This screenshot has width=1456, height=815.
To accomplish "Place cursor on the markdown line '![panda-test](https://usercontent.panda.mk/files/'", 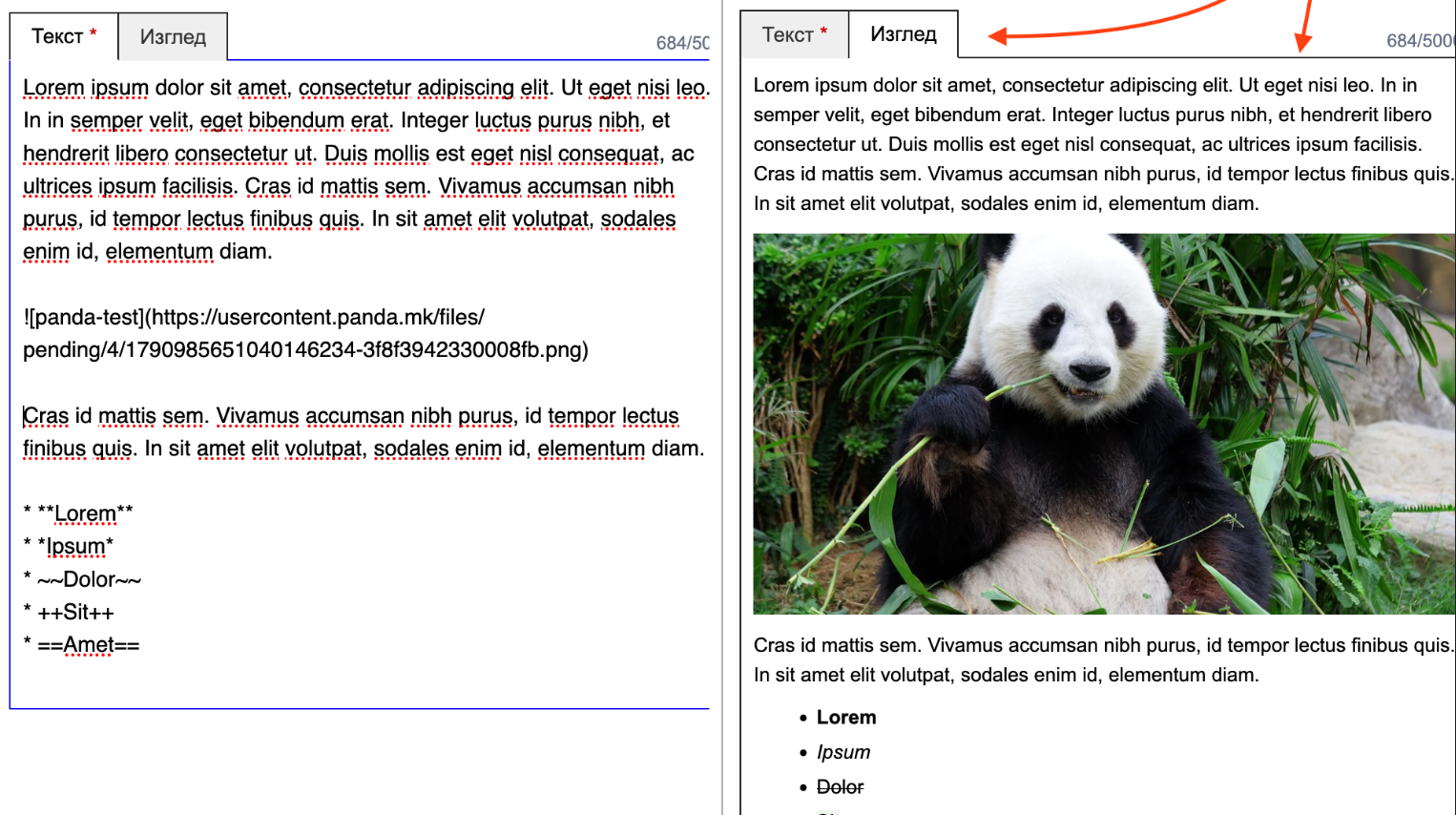I will [x=254, y=317].
